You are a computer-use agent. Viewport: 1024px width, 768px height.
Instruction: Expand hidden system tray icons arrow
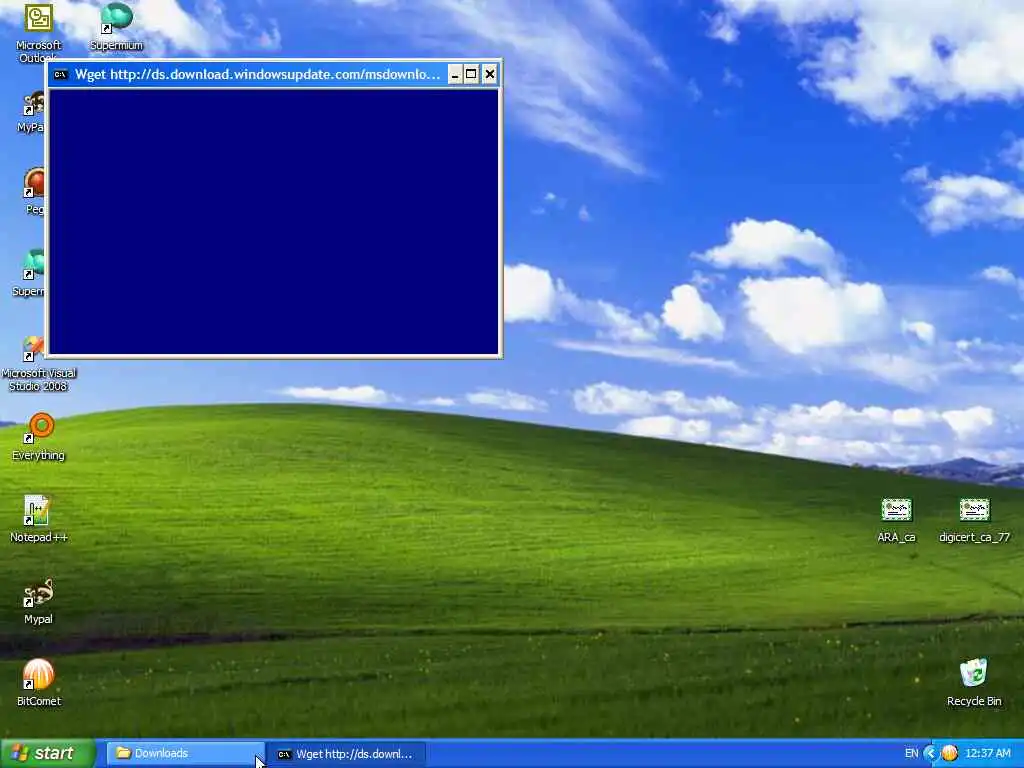tap(931, 754)
